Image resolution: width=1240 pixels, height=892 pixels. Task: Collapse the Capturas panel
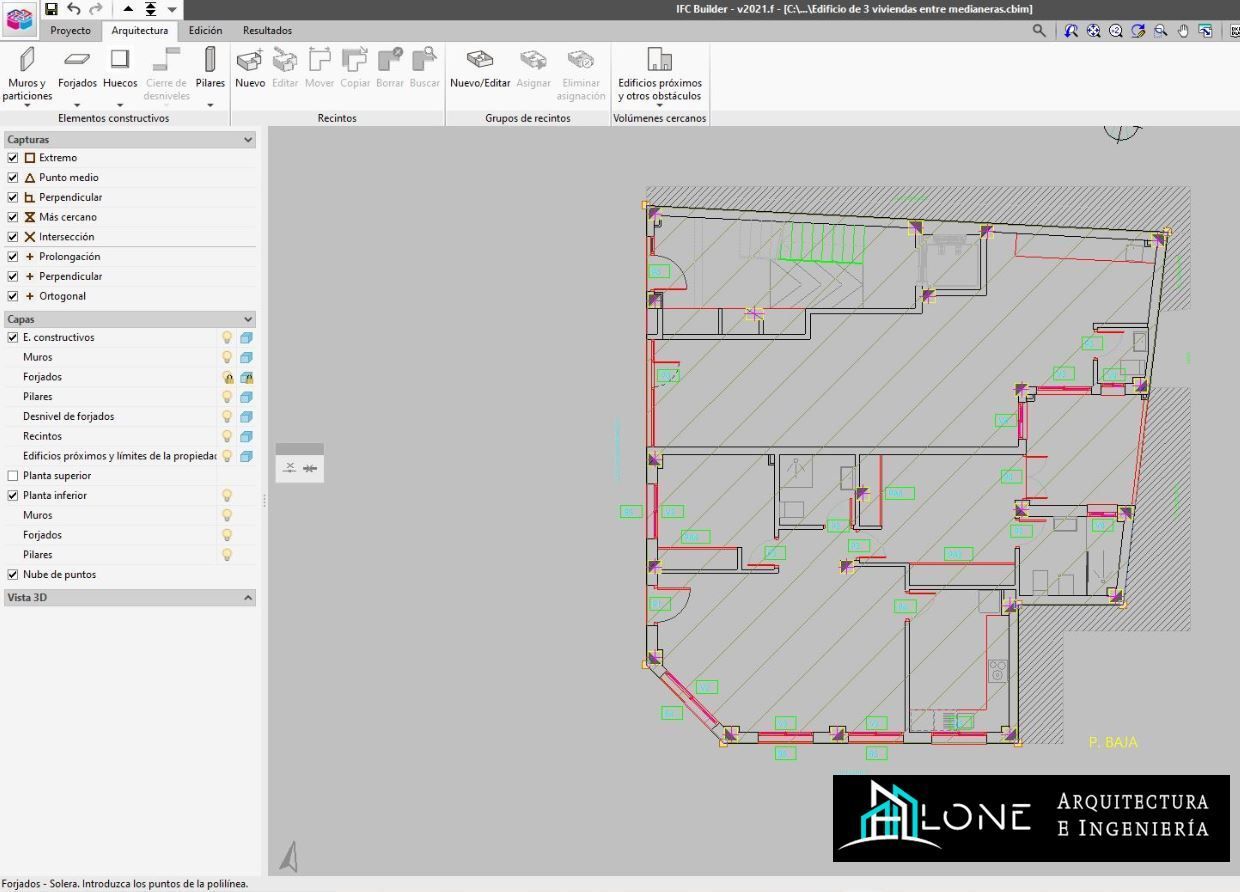click(x=248, y=140)
